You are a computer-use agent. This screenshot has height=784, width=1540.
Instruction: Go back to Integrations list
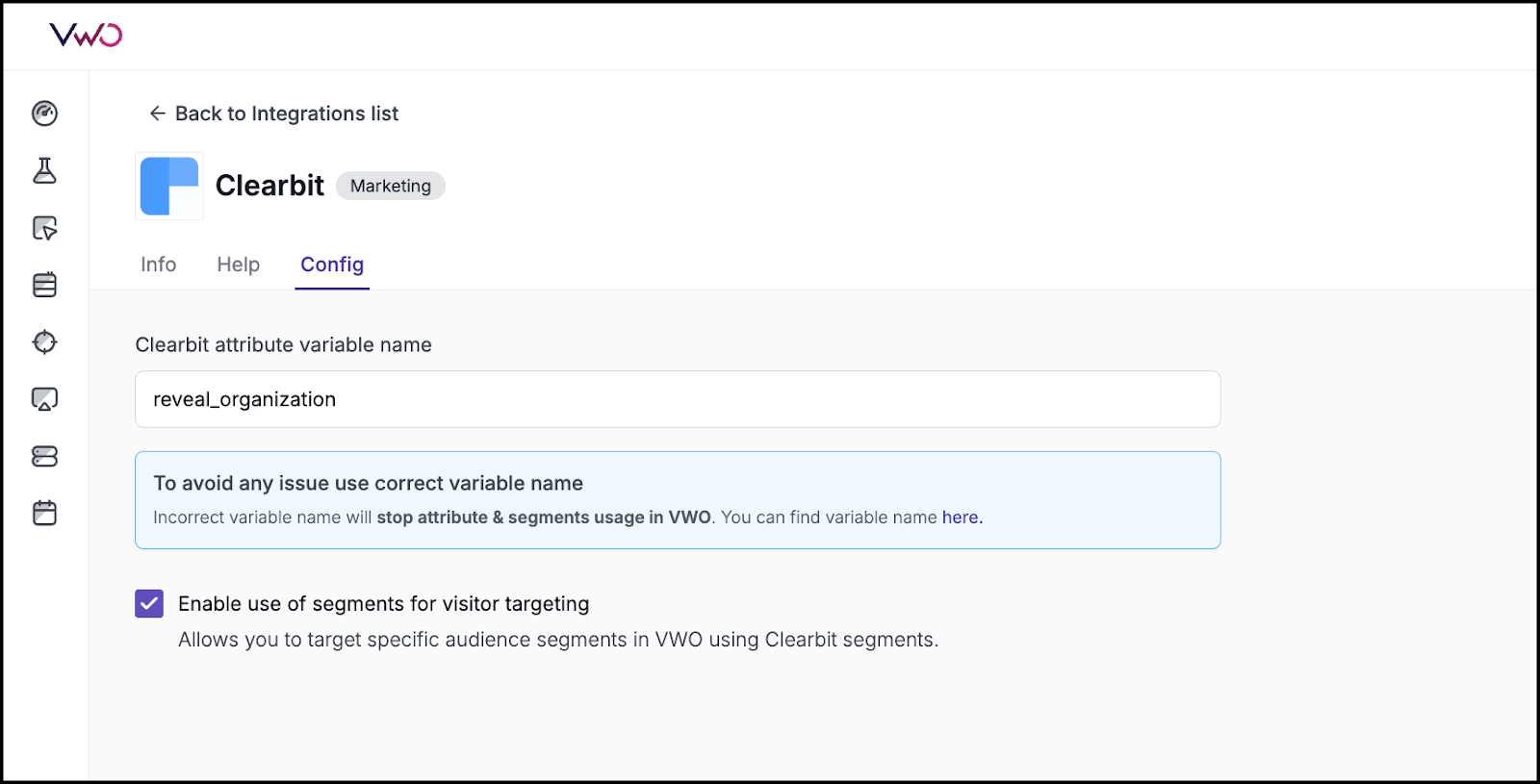click(273, 114)
